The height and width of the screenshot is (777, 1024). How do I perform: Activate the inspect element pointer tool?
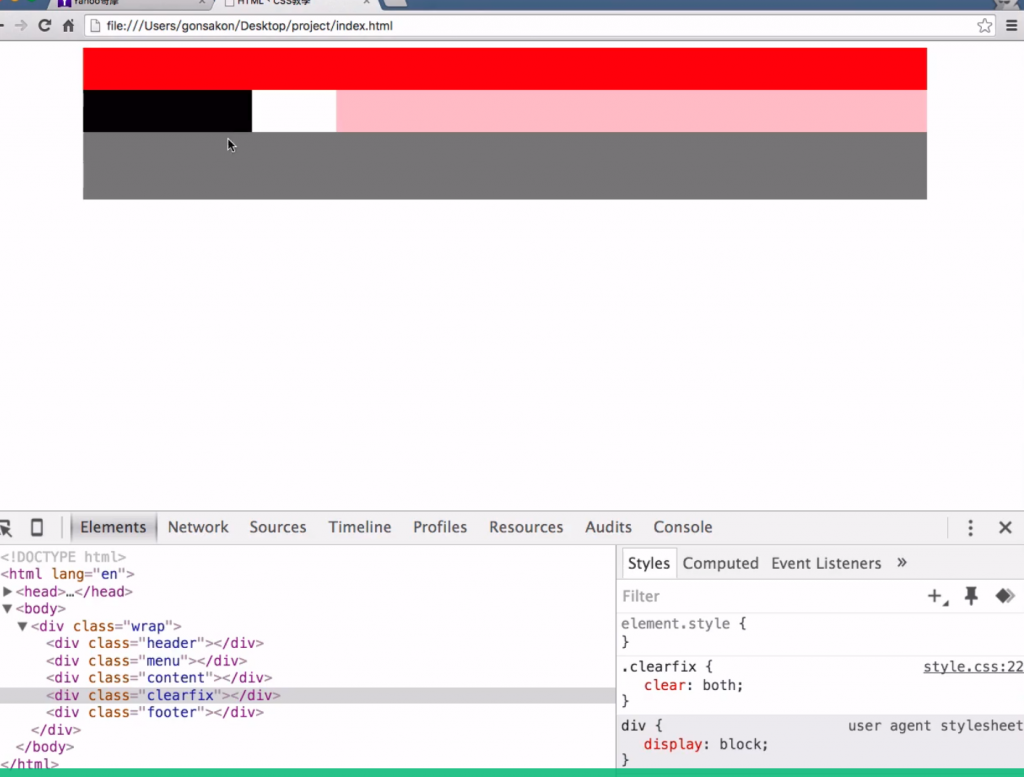6,527
